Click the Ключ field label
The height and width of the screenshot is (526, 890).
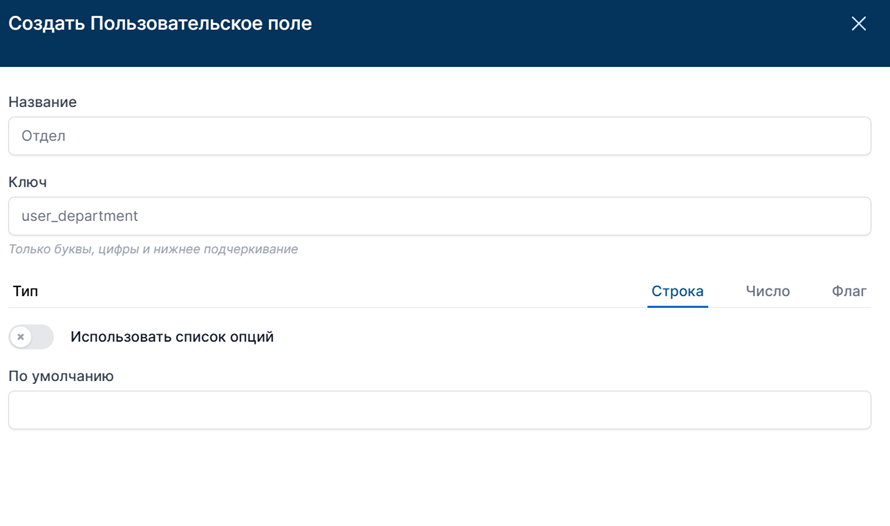27,182
